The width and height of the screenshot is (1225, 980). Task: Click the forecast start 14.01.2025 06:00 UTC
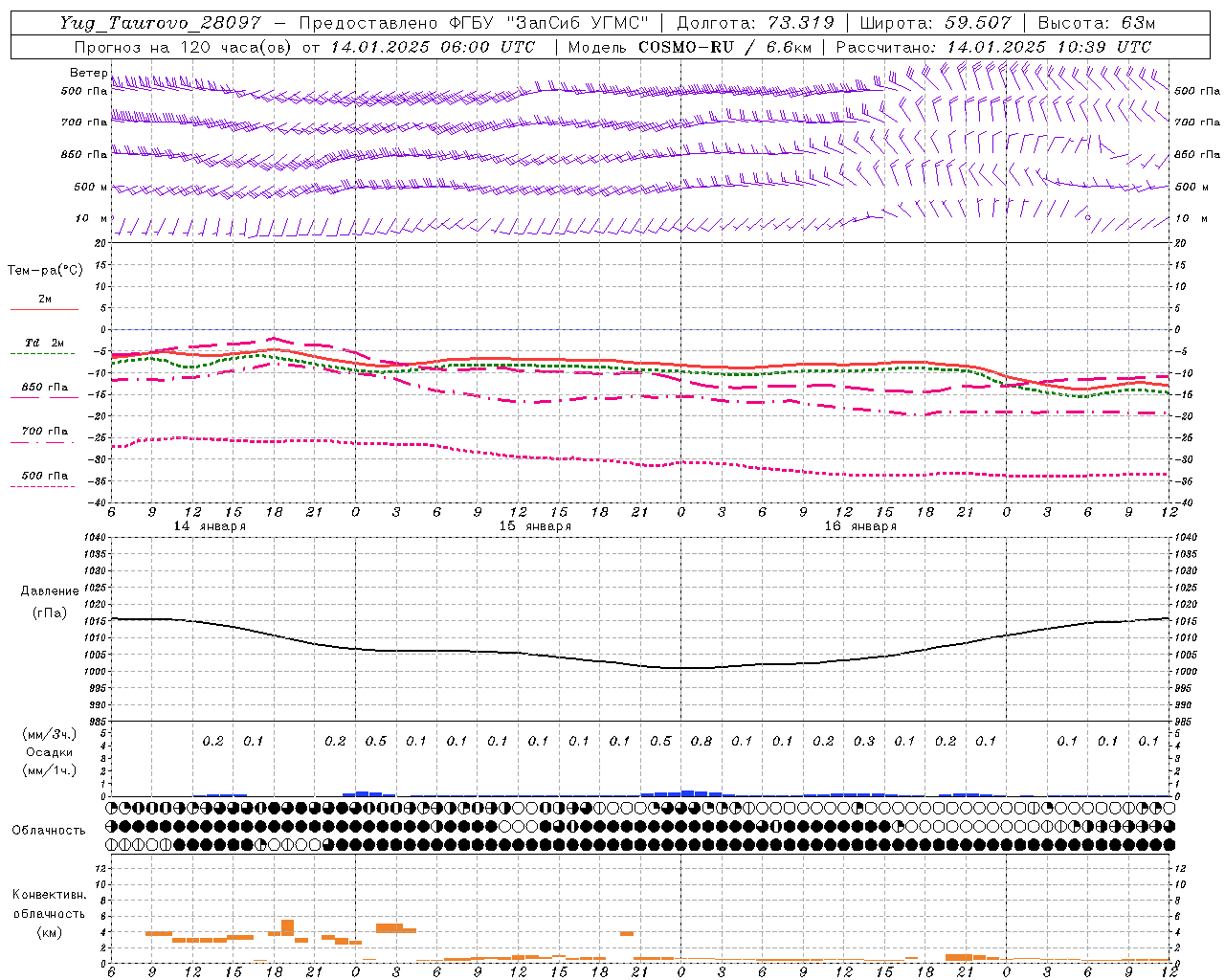[x=433, y=47]
